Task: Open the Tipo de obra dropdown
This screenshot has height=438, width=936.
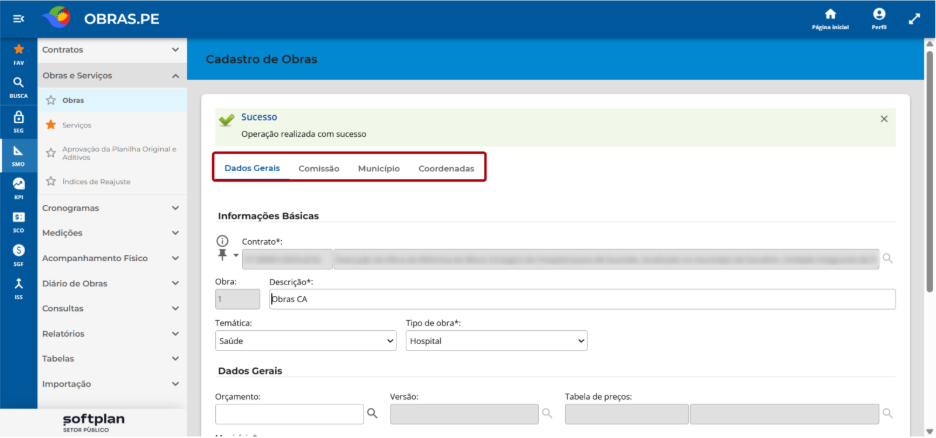Action: (x=497, y=341)
